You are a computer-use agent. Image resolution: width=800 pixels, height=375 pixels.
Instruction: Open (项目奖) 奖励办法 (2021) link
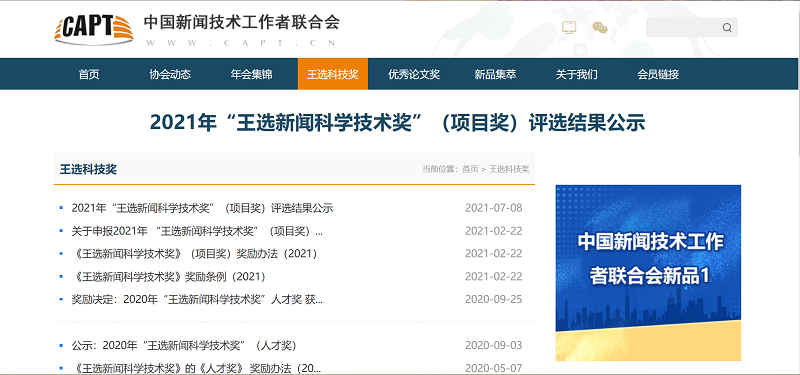point(196,254)
